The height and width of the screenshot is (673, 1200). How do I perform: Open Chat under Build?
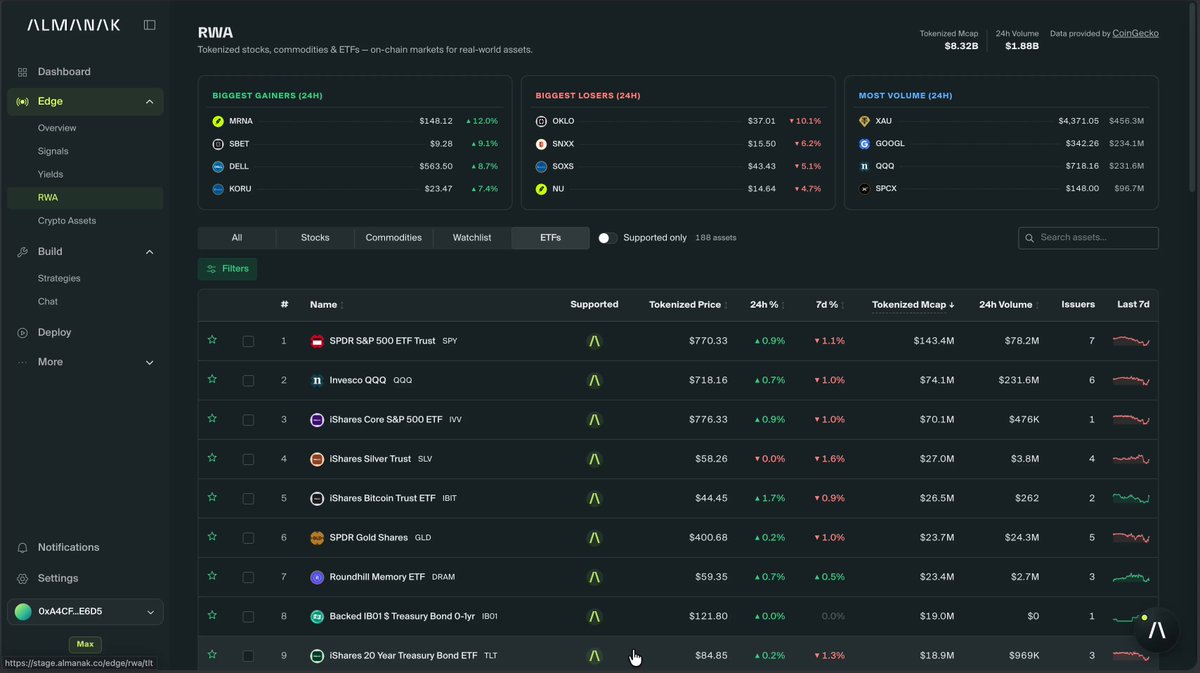[x=48, y=301]
